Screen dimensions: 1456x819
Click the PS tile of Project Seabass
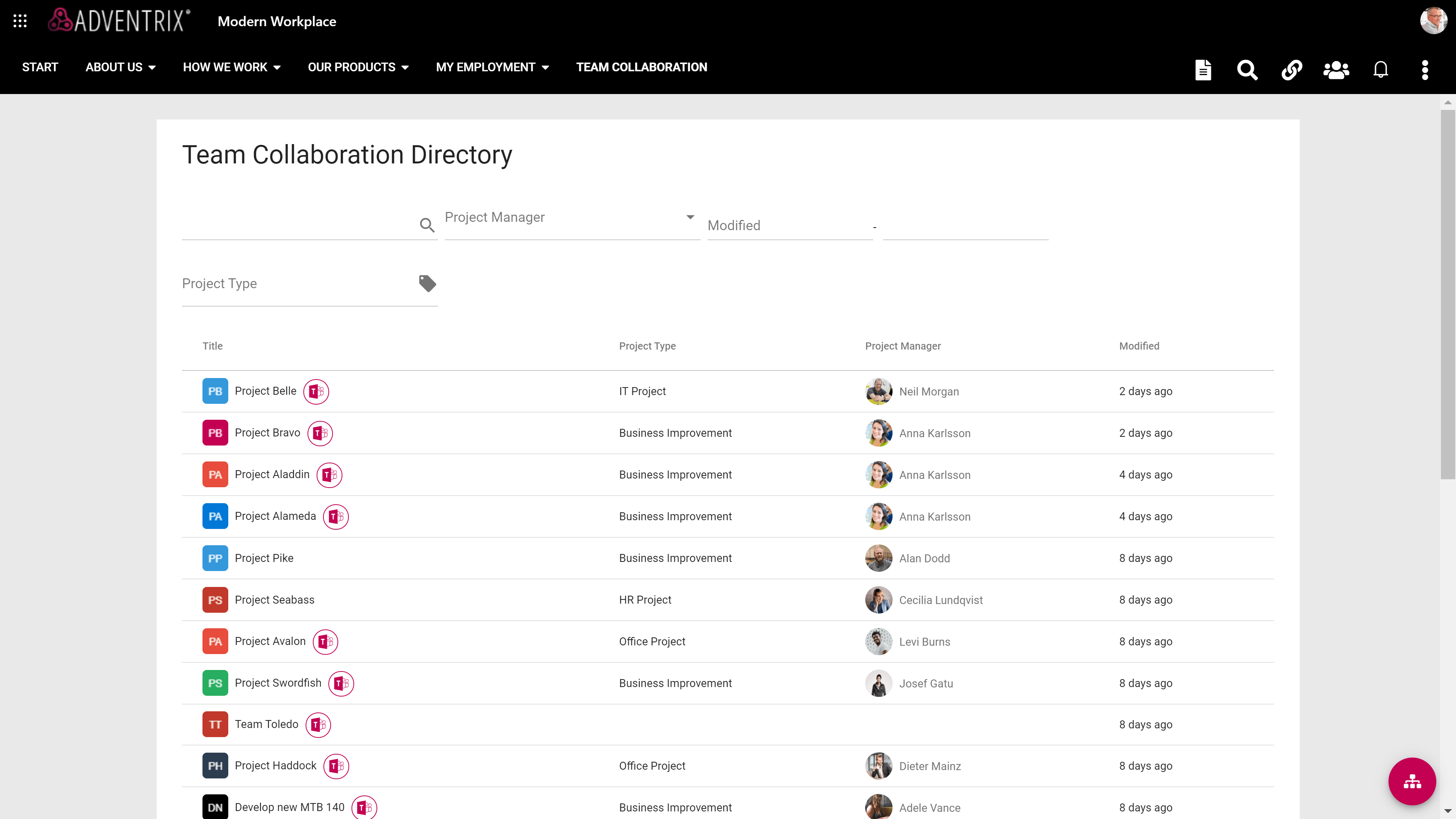[215, 600]
